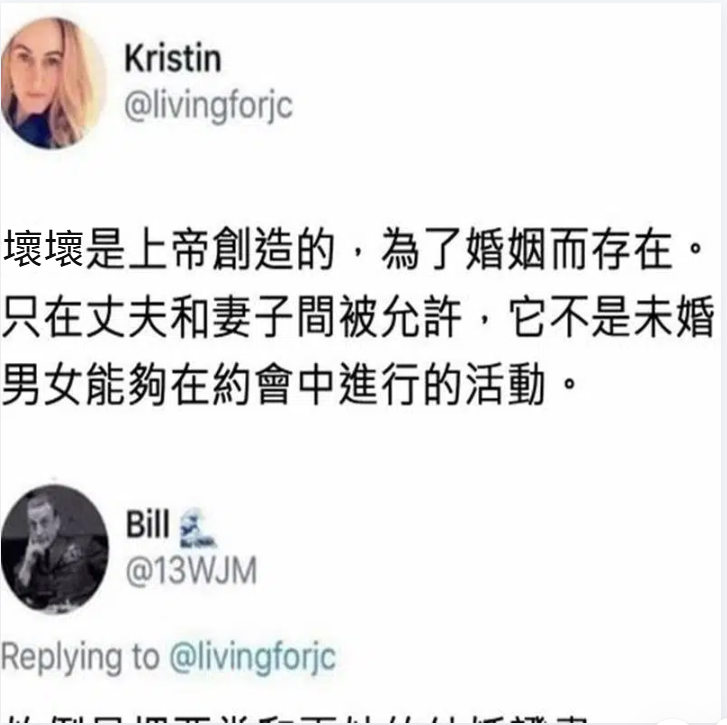Viewport: 727px width, 725px height.
Task: Open the @13WJM handle under Bill
Action: (x=191, y=571)
